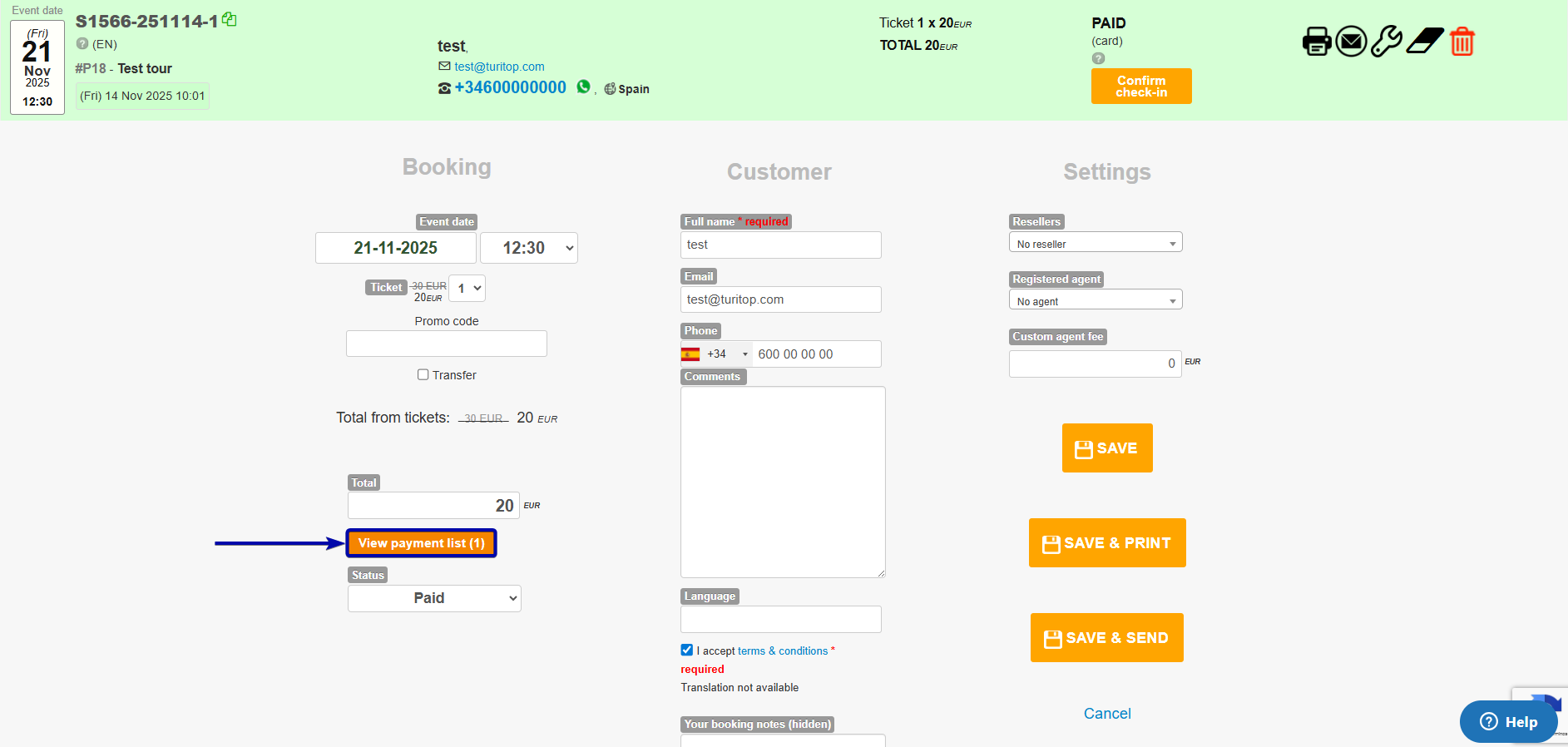Click into the Promo code field
1568x747 pixels.
coord(446,344)
